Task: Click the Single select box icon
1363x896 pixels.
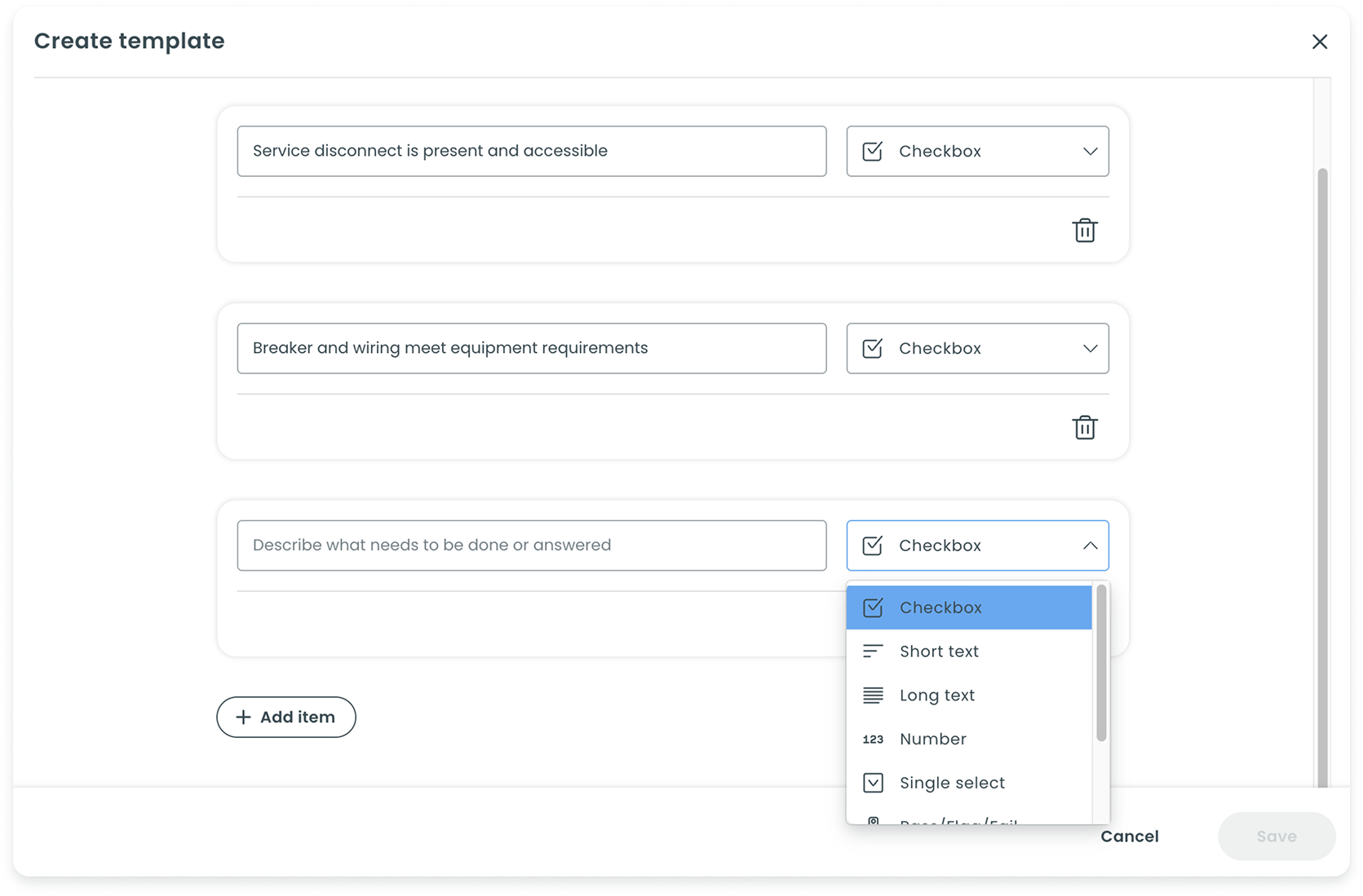Action: [x=873, y=783]
